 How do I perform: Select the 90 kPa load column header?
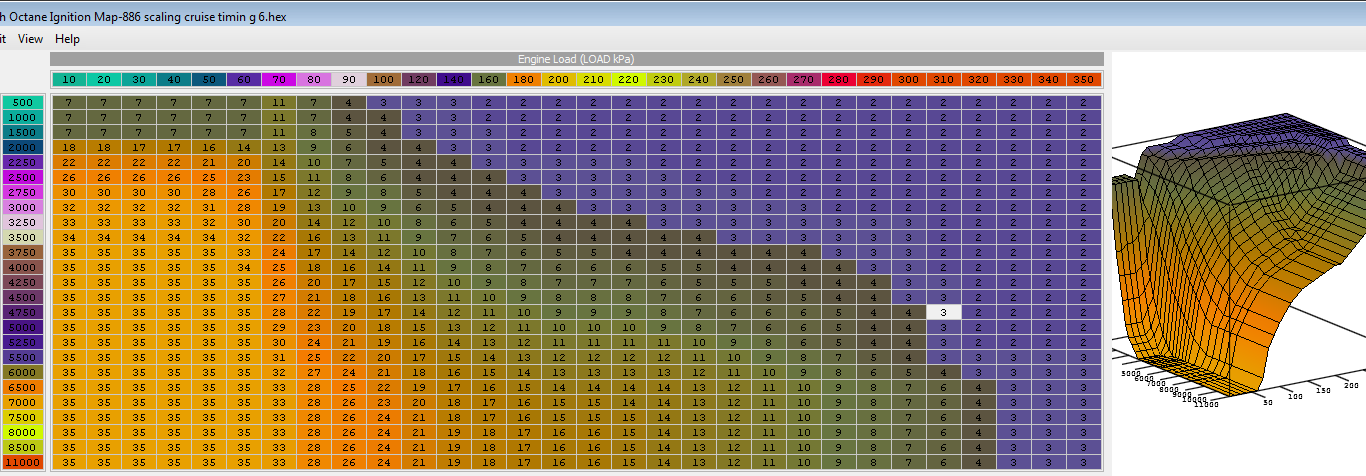coord(349,79)
